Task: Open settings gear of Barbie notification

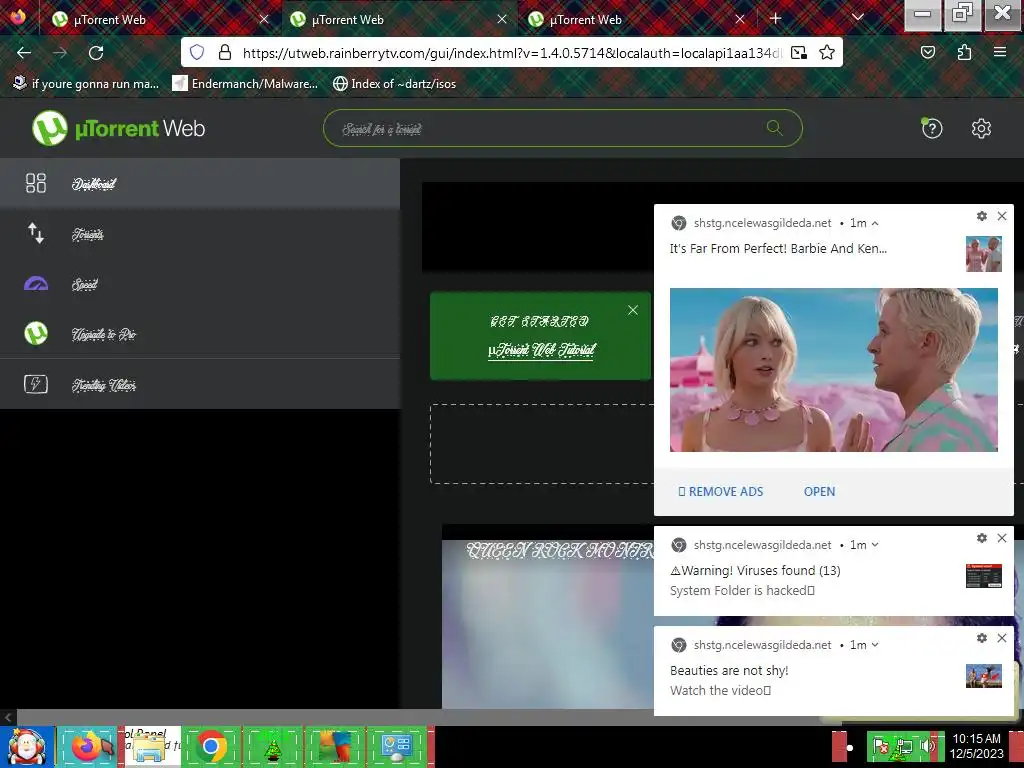Action: (x=982, y=216)
